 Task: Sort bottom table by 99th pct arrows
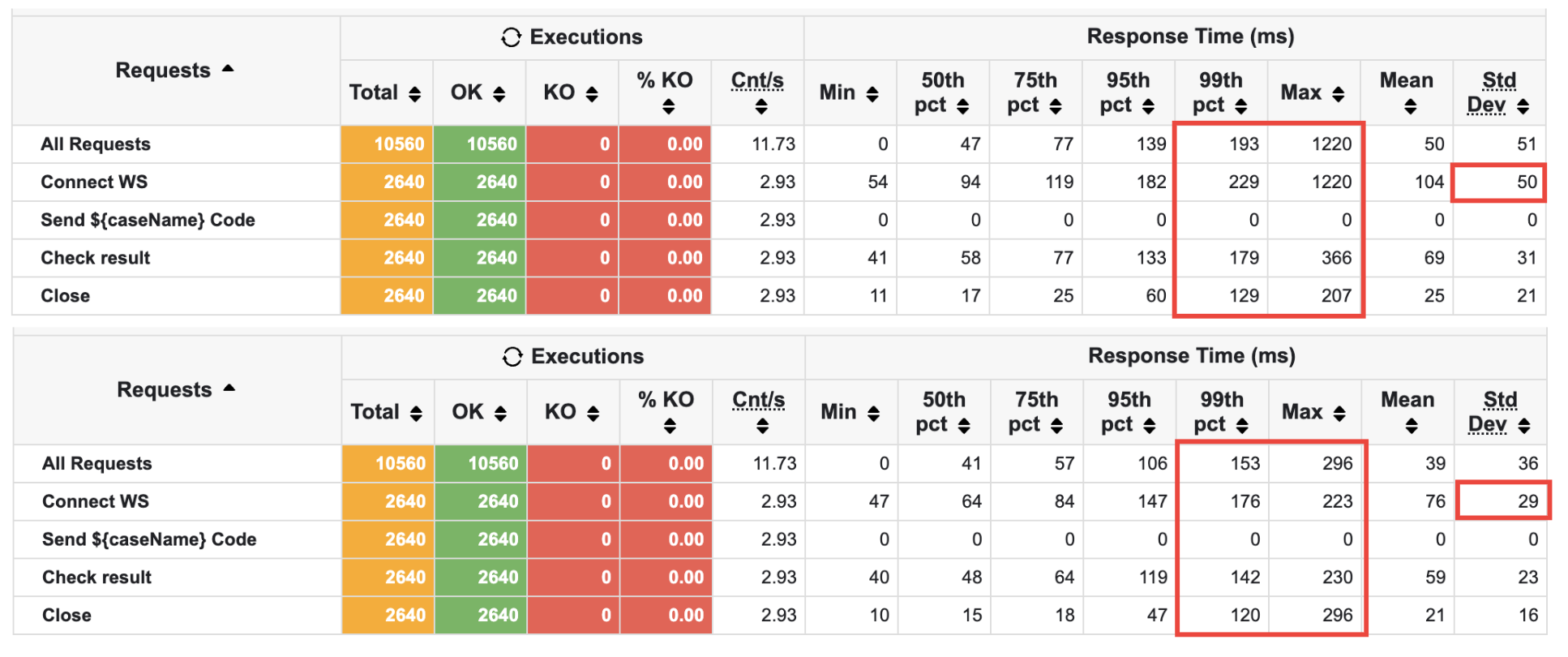(x=1242, y=426)
